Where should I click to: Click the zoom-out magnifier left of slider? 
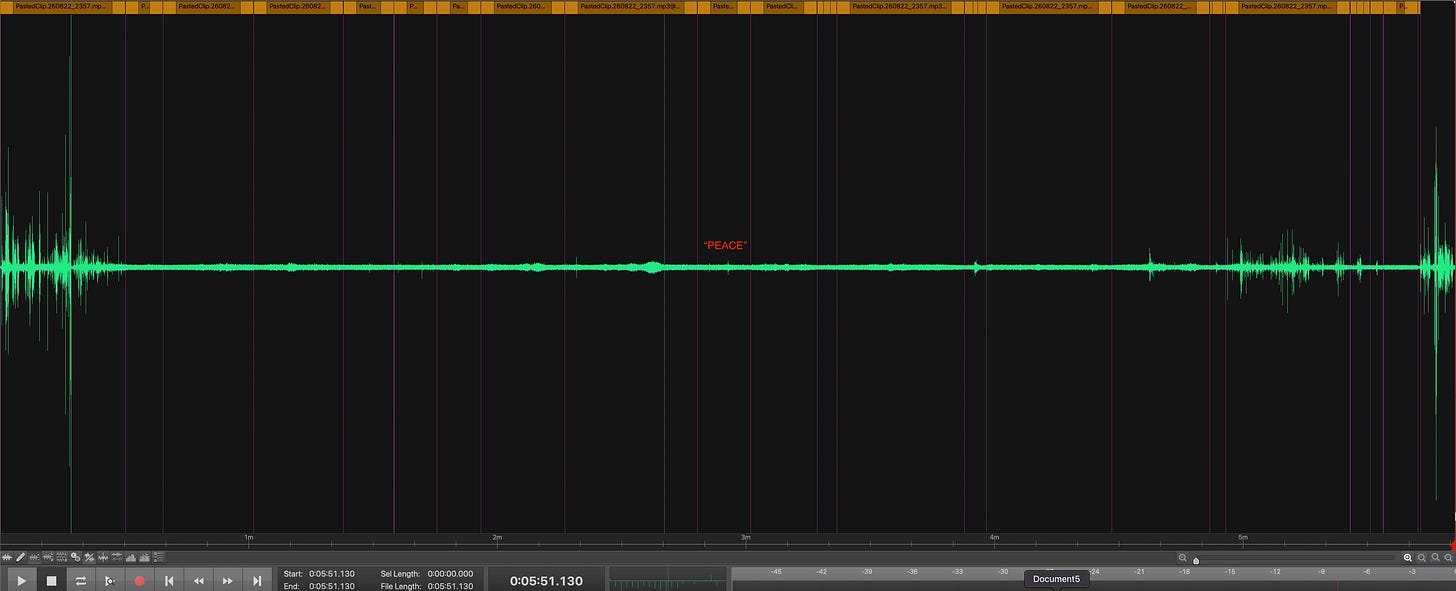[1182, 558]
